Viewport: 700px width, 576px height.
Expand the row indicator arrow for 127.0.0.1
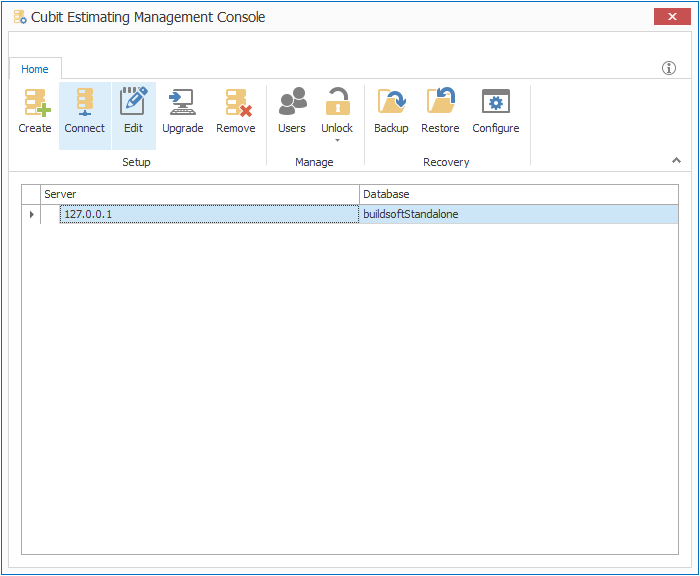pyautogui.click(x=31, y=214)
